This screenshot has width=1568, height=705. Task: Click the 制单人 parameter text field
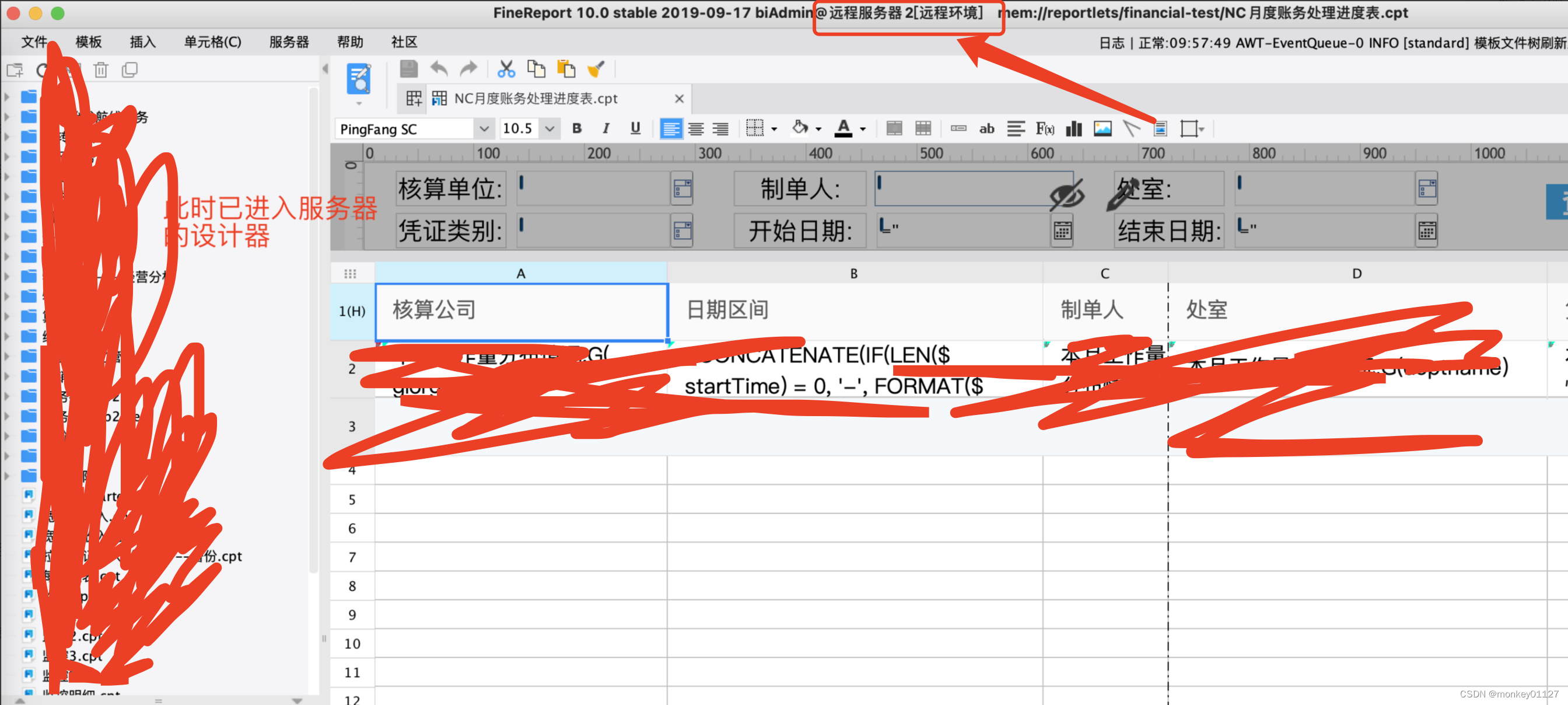[974, 189]
